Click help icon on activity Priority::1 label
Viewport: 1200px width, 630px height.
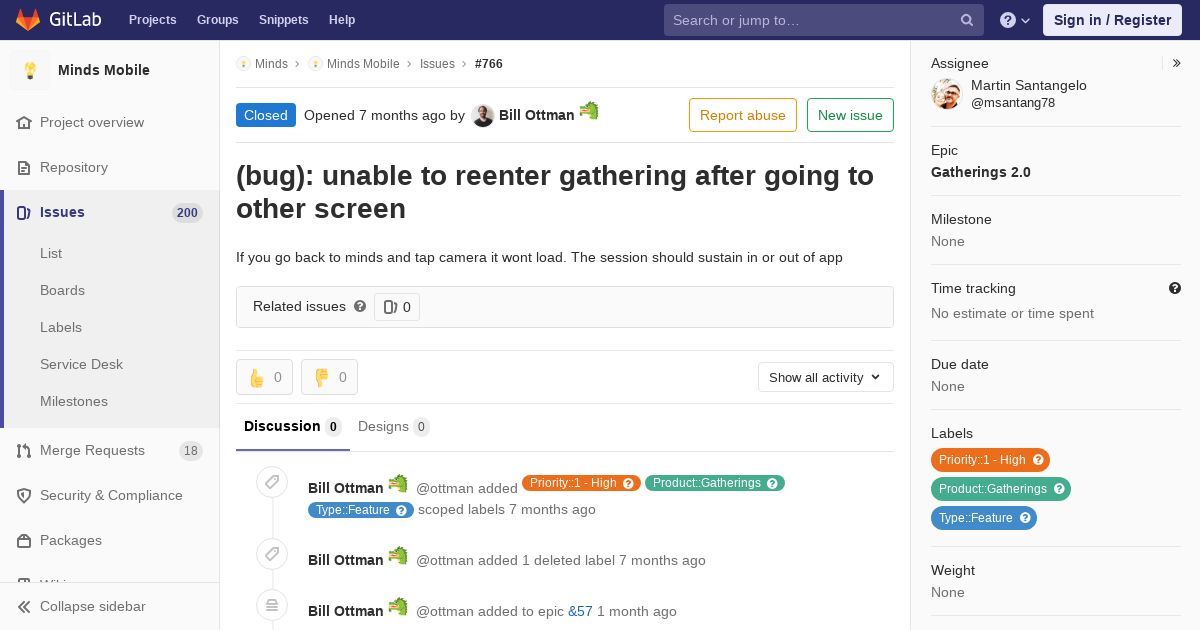(x=629, y=483)
